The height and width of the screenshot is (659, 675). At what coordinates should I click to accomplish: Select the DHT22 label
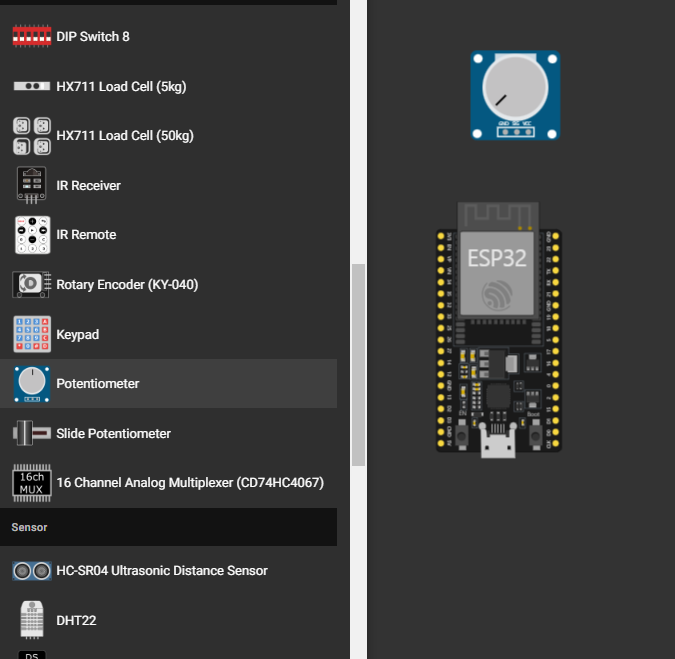[x=76, y=620]
